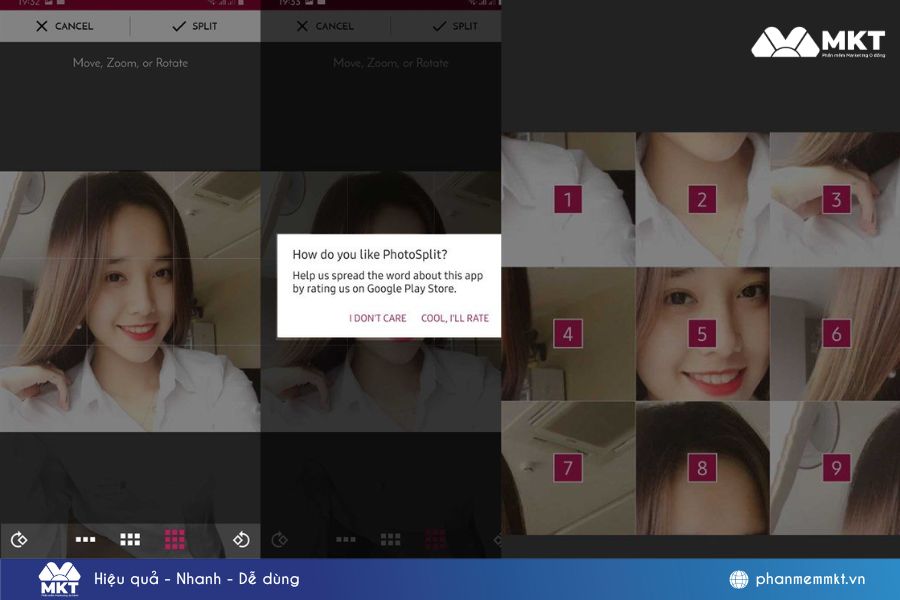Select three-dot row layout on undimmed crop screen
This screenshot has height=600, width=900.
(86, 539)
